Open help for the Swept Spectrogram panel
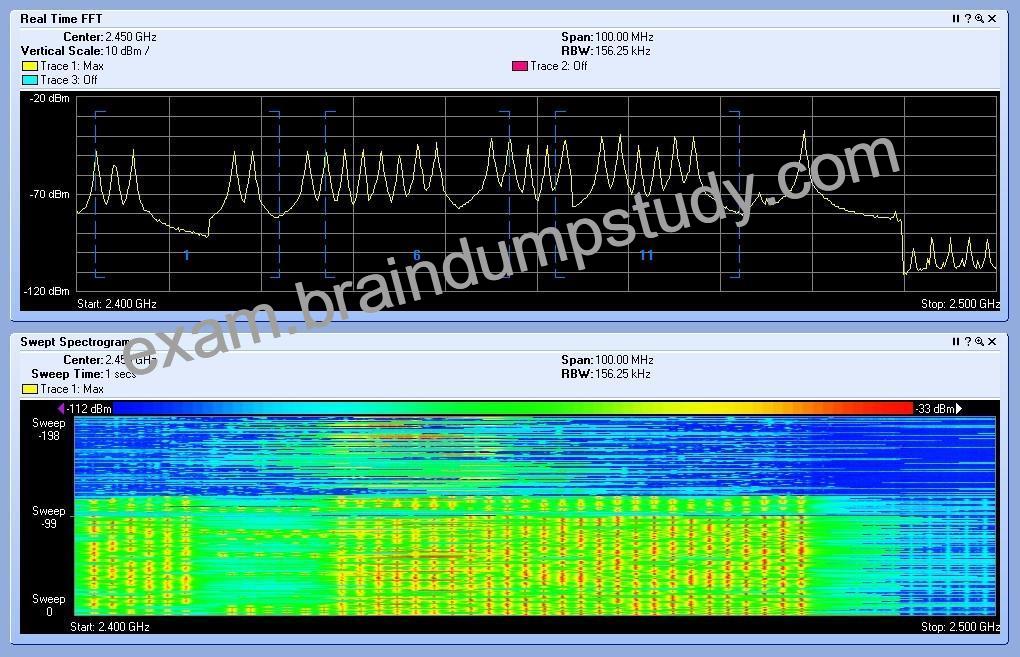The image size is (1020, 657). [x=967, y=342]
